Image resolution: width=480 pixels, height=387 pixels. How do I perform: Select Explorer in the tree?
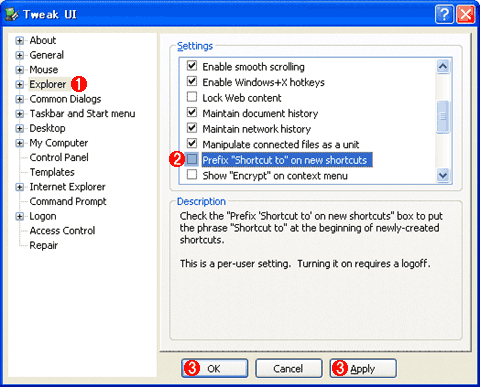pyautogui.click(x=48, y=84)
